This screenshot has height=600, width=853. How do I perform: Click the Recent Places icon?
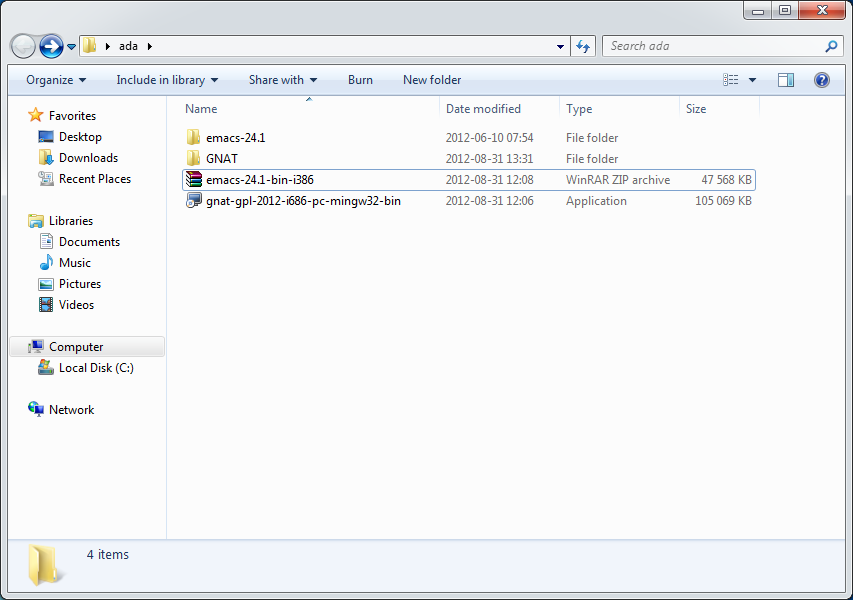point(46,178)
